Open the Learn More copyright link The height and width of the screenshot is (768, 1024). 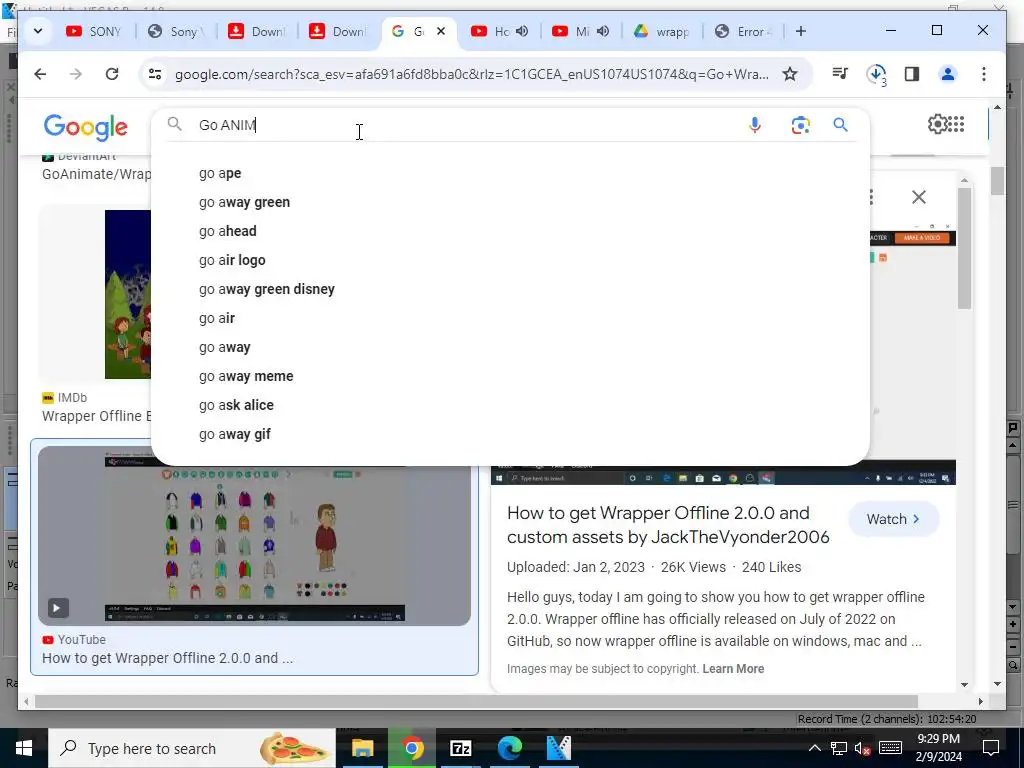[x=733, y=669]
